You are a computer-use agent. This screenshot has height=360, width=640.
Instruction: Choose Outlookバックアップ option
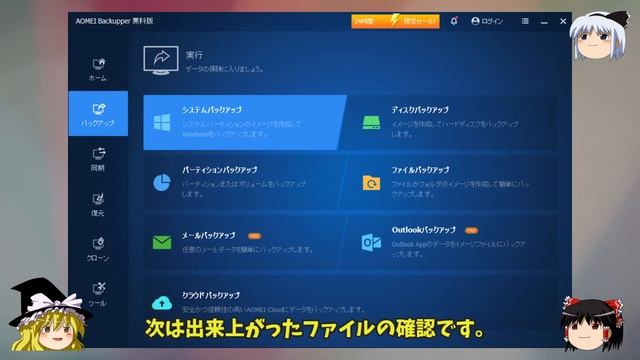(x=448, y=242)
